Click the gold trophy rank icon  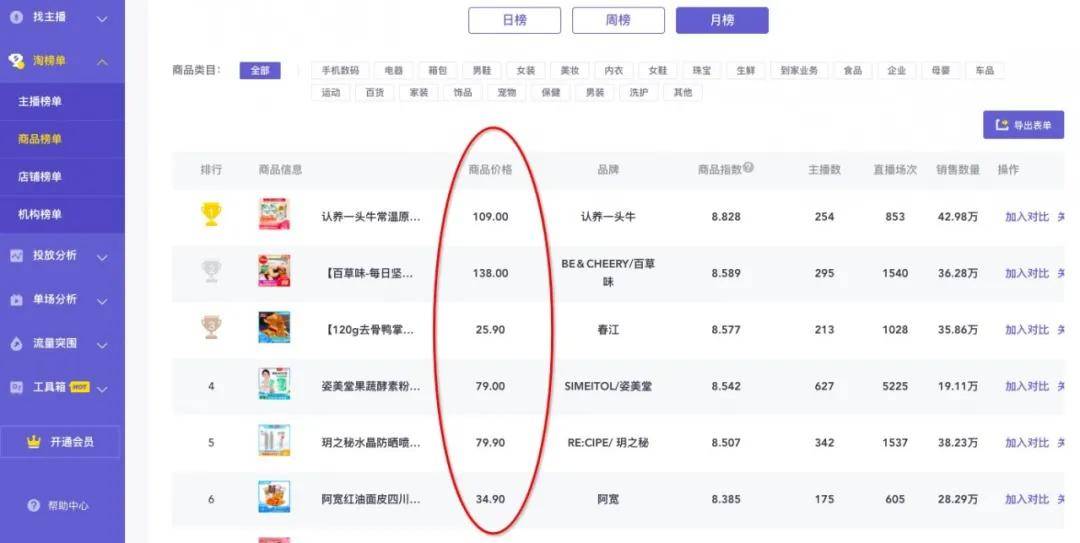point(211,214)
